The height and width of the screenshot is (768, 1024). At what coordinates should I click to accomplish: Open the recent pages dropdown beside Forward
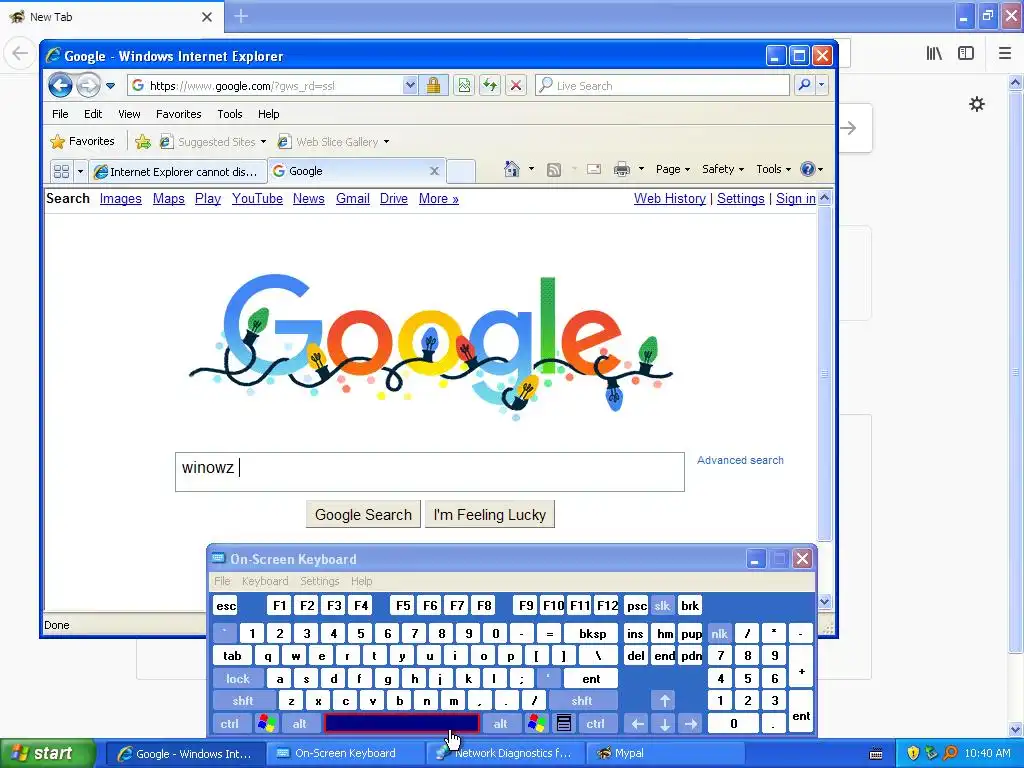110,86
